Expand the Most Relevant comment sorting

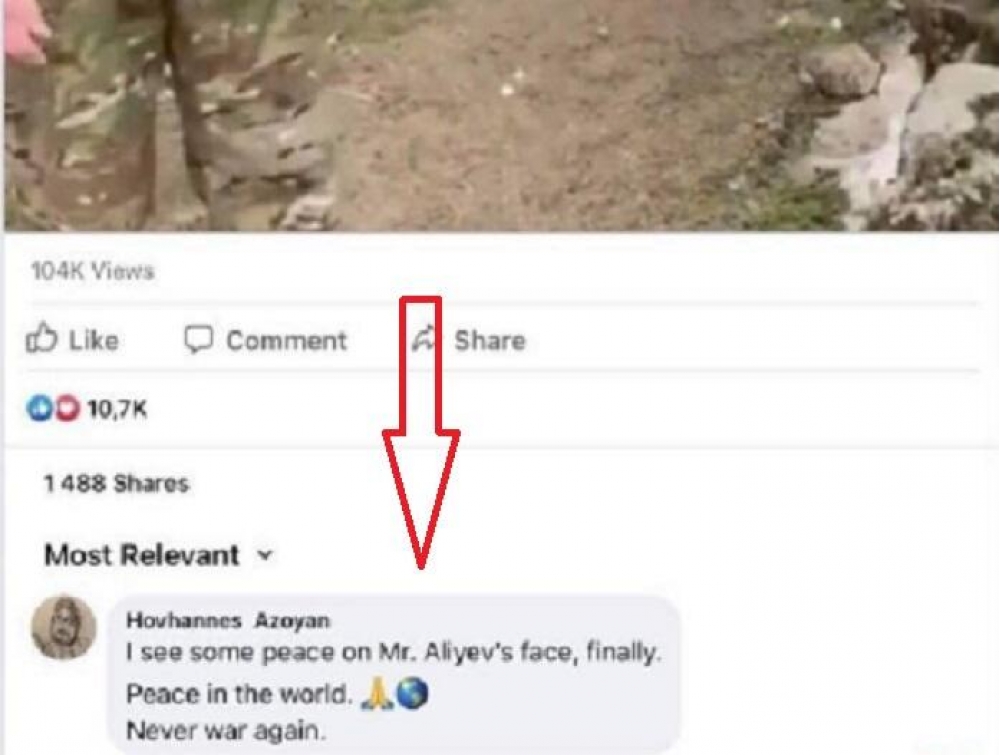click(141, 555)
